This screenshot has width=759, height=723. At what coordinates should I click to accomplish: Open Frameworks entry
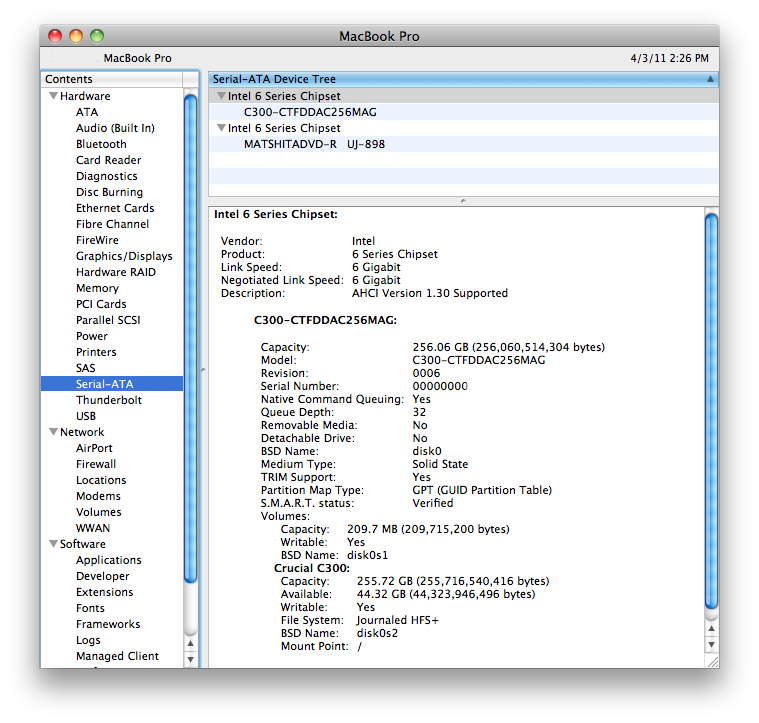[x=108, y=624]
